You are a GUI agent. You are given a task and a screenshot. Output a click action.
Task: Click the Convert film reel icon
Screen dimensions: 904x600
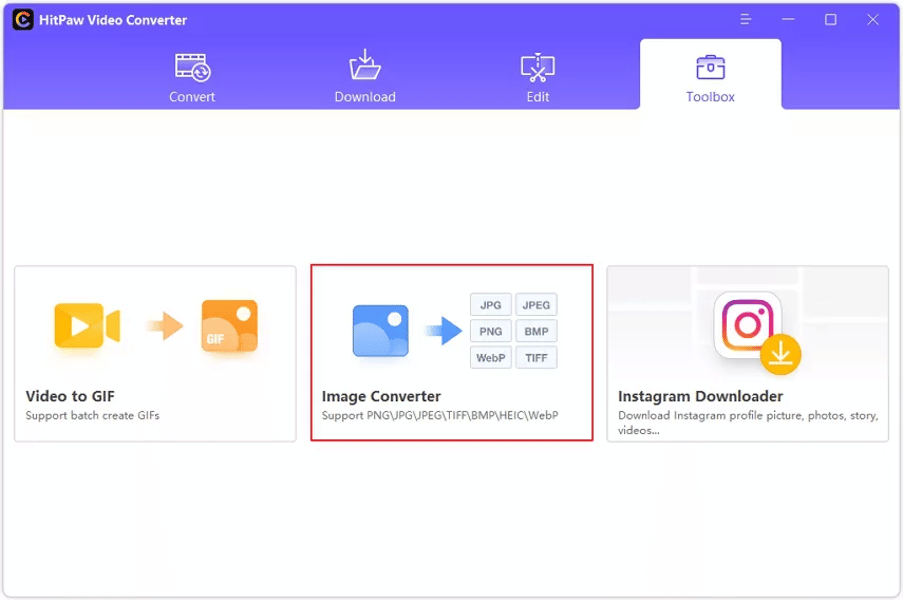pos(192,67)
